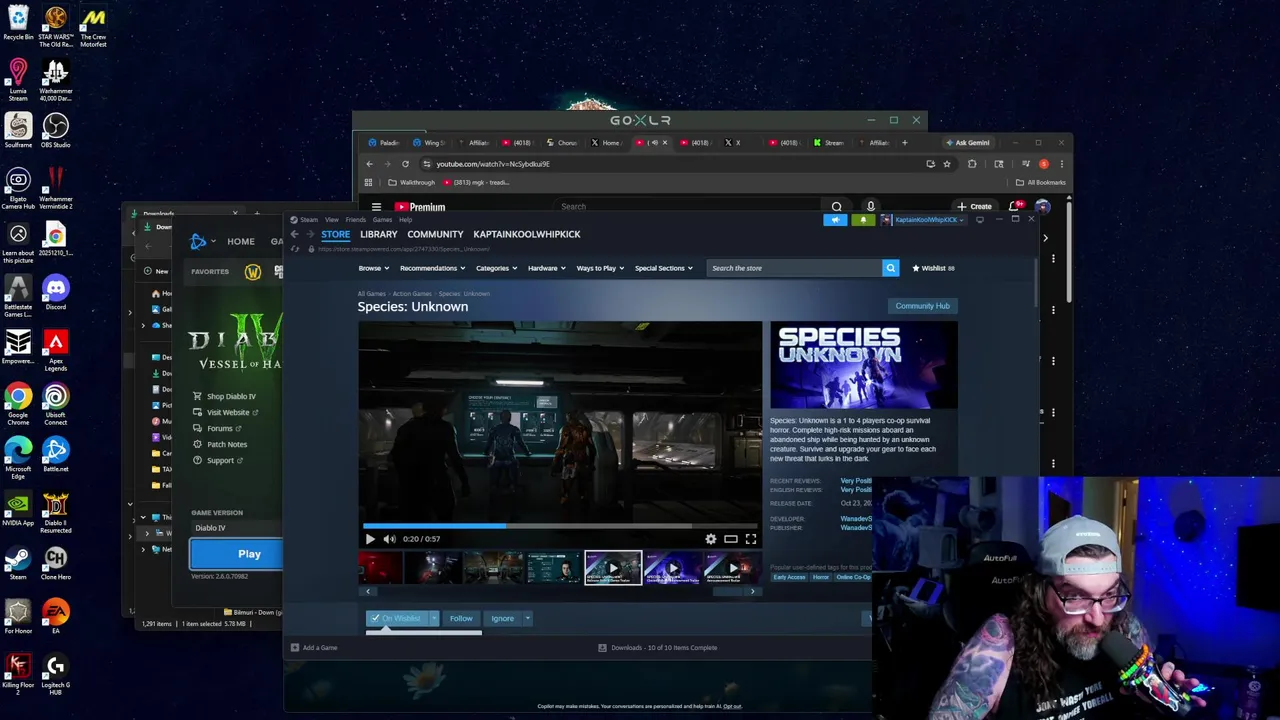The height and width of the screenshot is (720, 1280).
Task: Select World of Warcraft favorite icon in Battle.net
Action: [253, 272]
